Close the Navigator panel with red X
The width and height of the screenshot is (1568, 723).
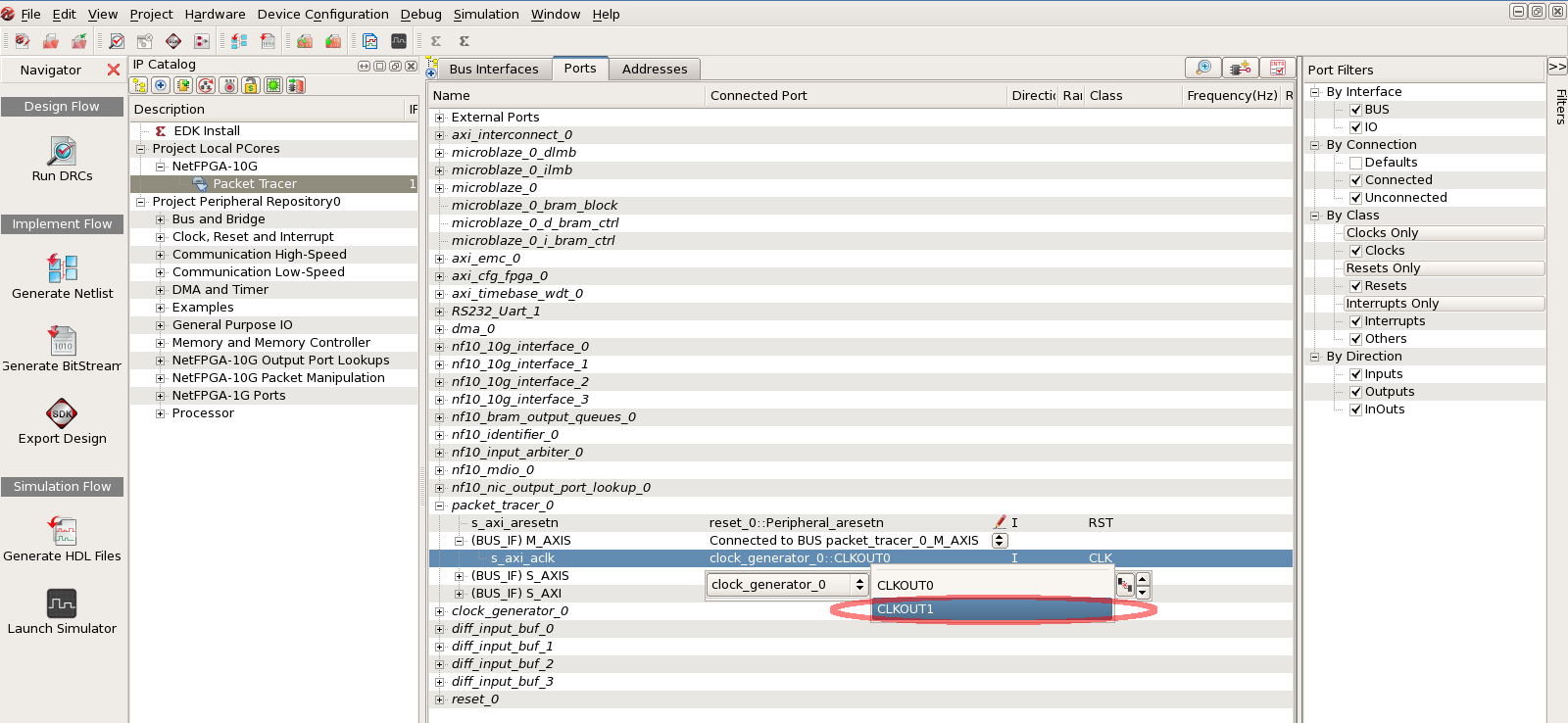click(114, 70)
